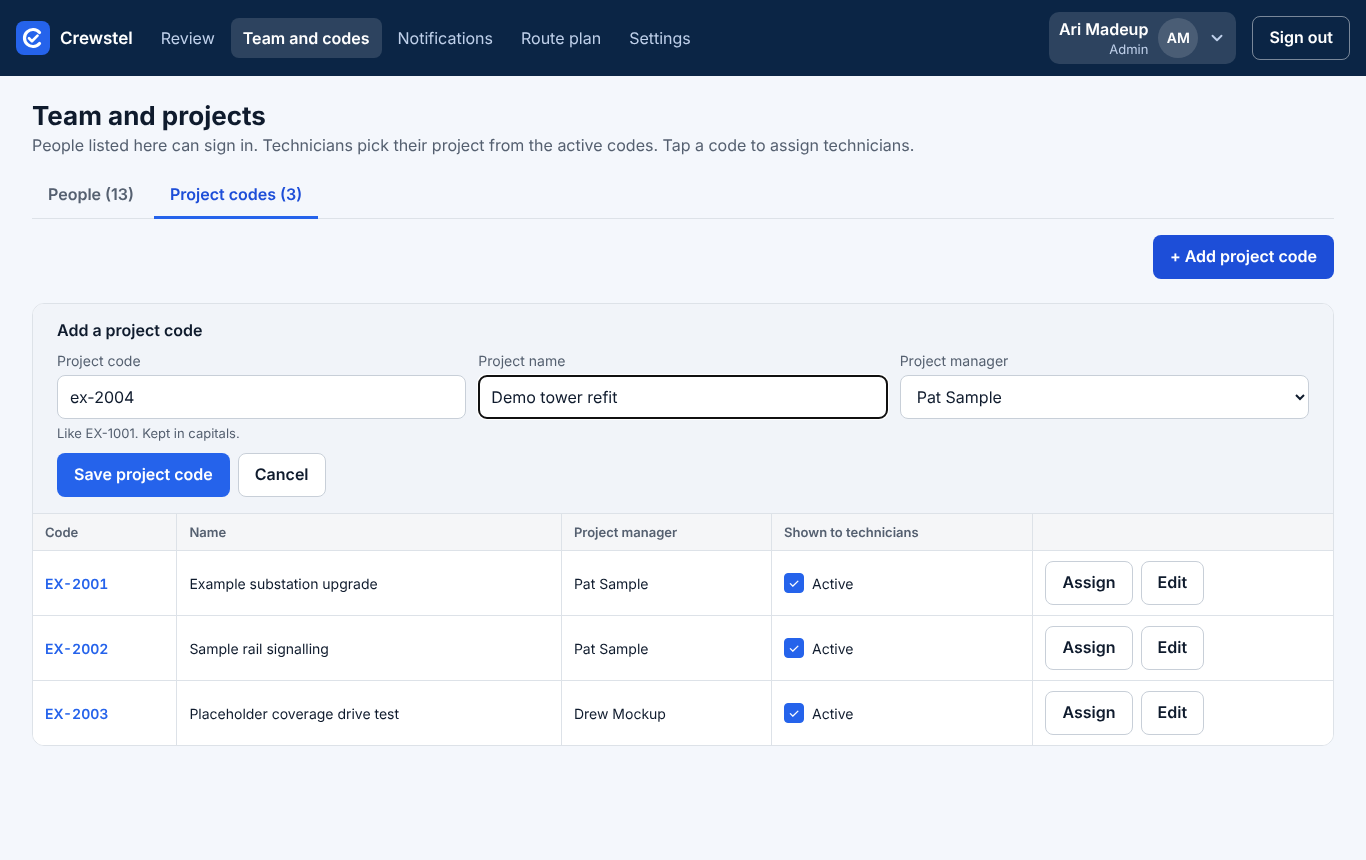Select the Project codes (3) tab
Screen dimensions: 1366x860
click(x=236, y=194)
